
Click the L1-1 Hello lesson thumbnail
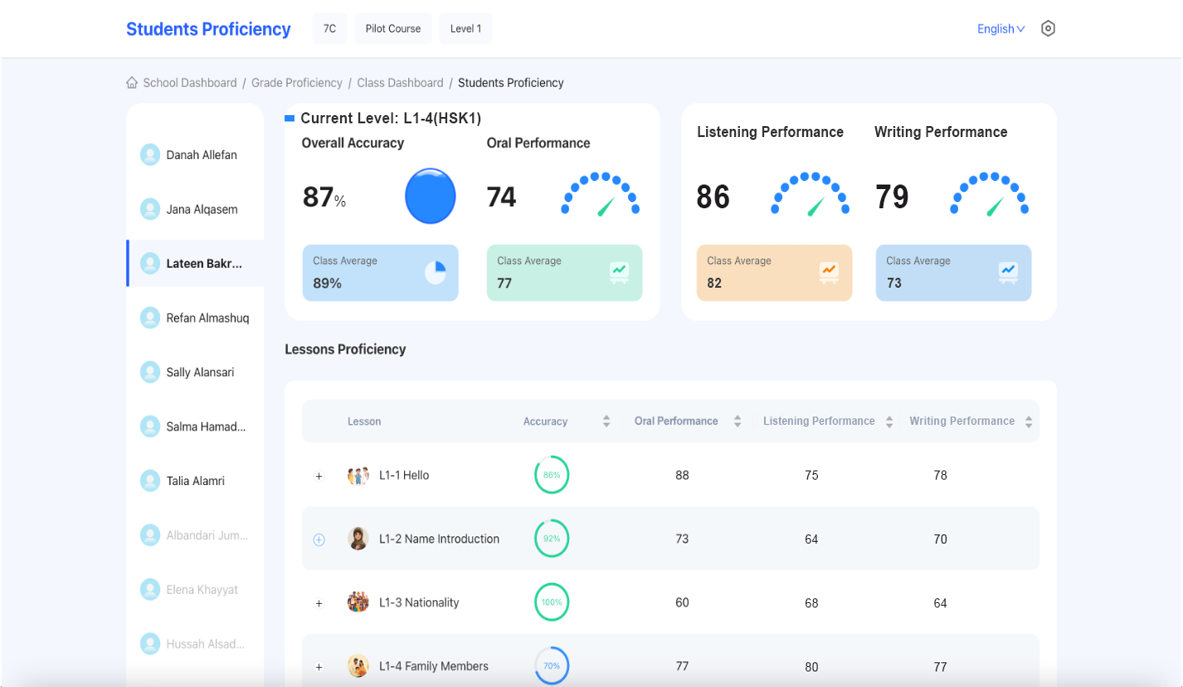(x=358, y=475)
